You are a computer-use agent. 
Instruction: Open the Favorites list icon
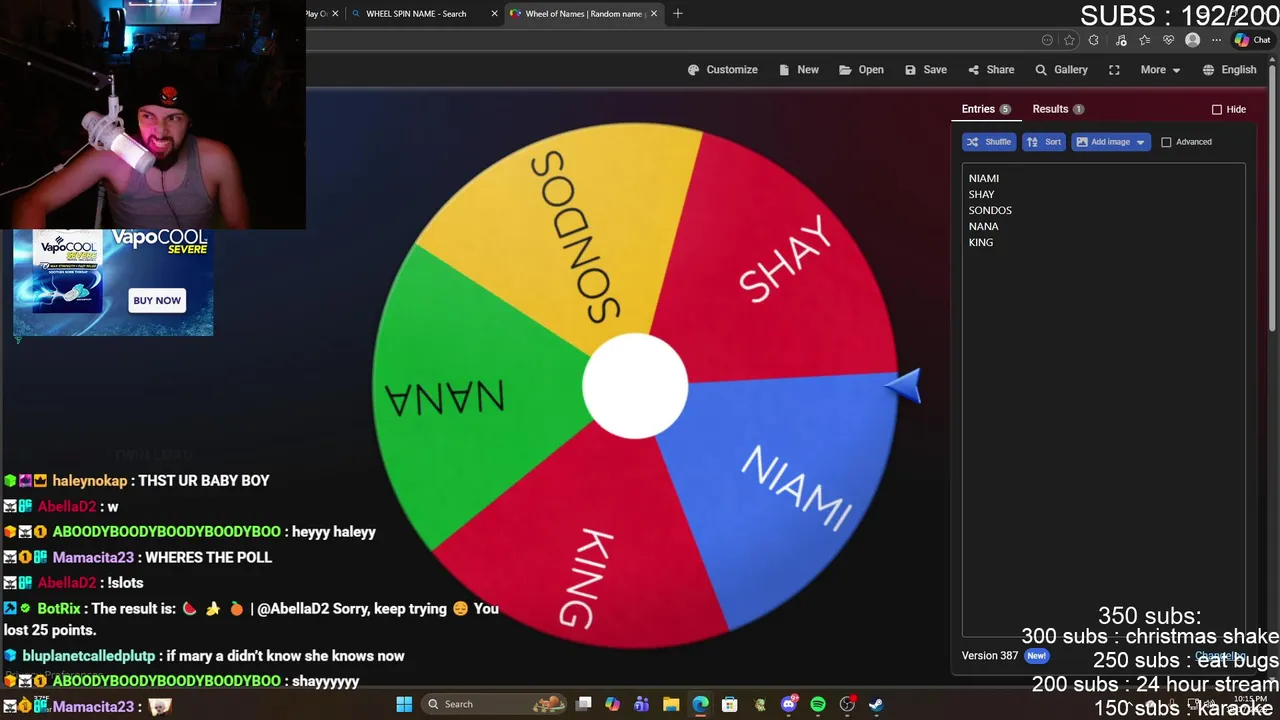coord(1145,40)
